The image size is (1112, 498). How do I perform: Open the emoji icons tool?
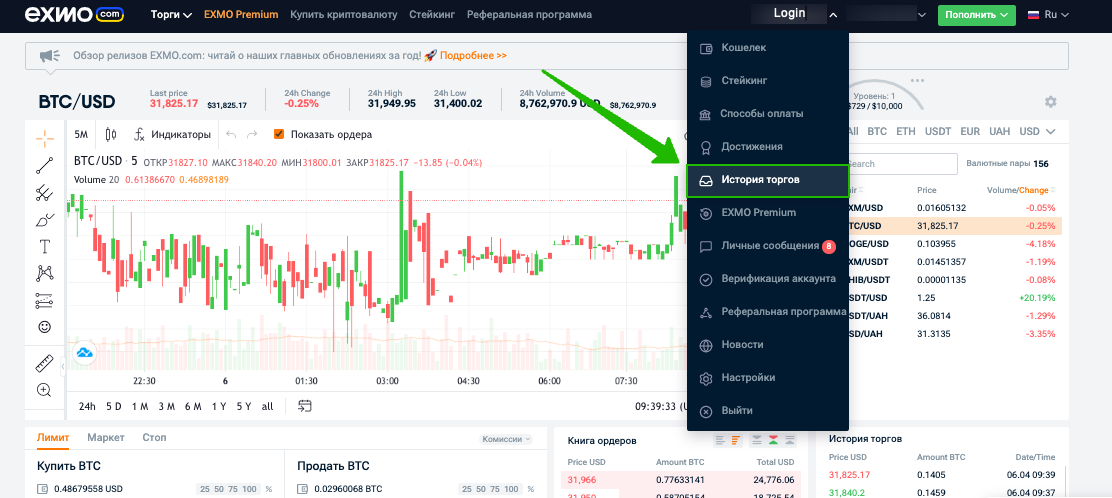click(x=45, y=327)
